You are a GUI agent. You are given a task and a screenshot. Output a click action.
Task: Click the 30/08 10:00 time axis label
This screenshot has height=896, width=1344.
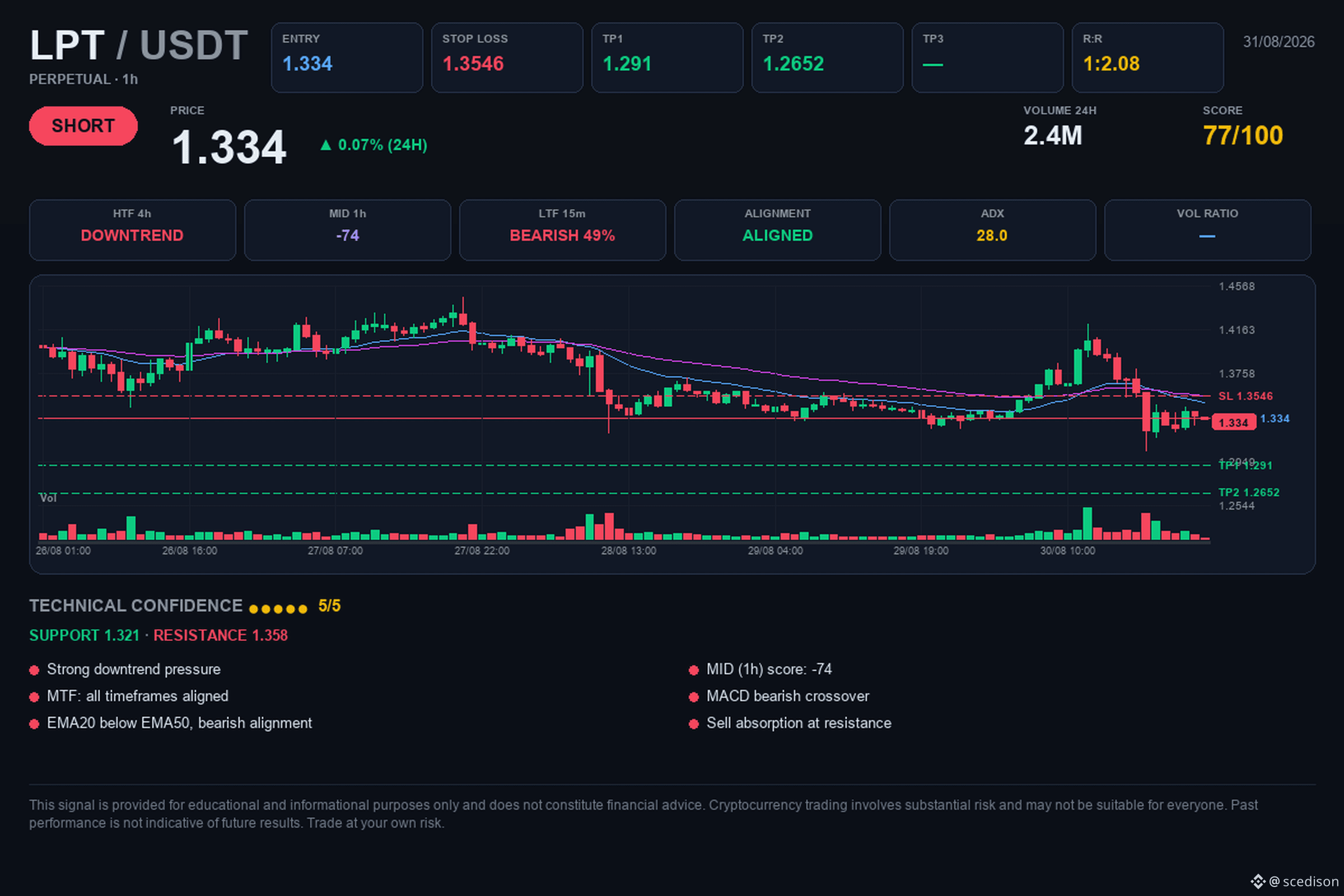point(1067,551)
